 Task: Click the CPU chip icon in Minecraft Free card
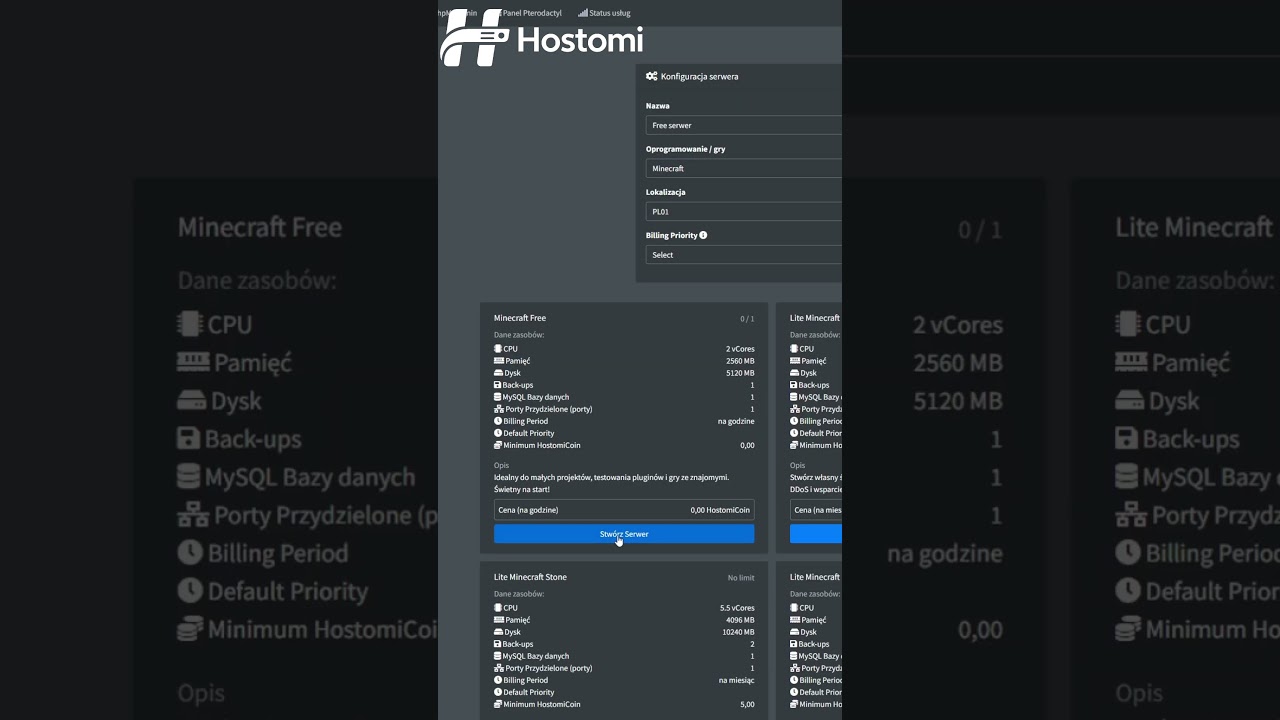498,349
